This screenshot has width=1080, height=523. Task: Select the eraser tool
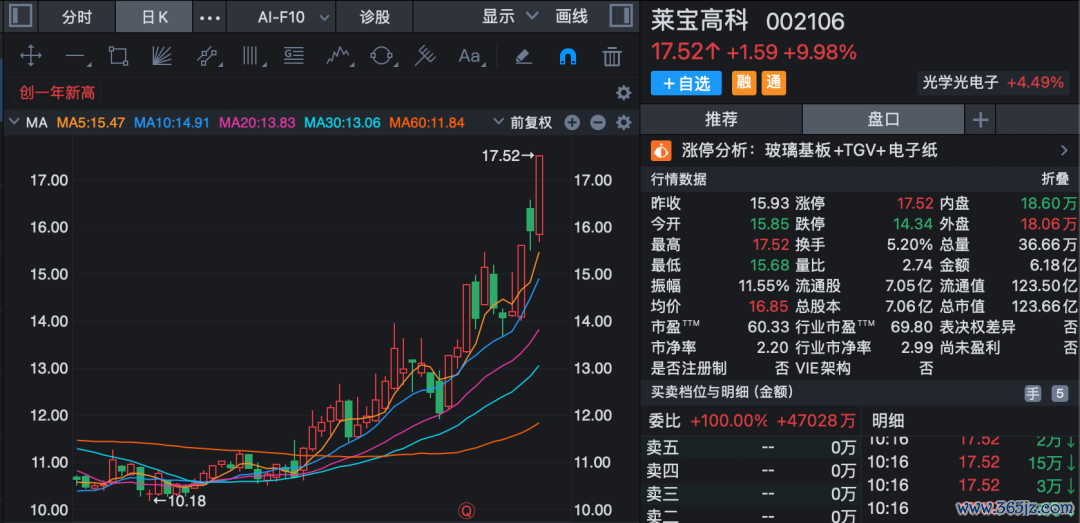524,56
